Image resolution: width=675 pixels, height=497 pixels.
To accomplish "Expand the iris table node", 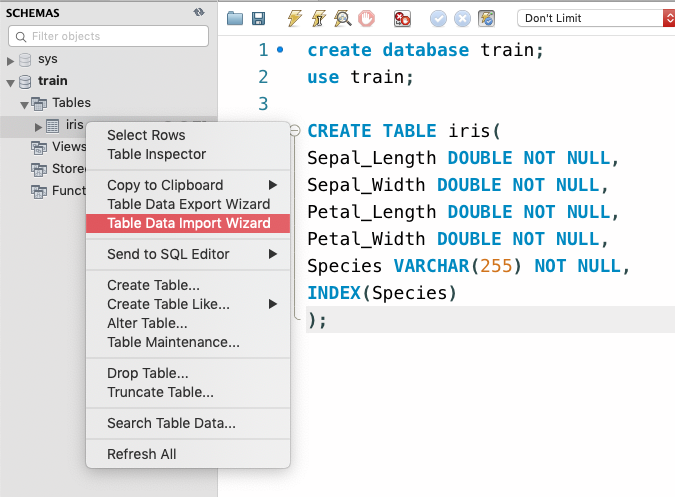I will click(38, 127).
